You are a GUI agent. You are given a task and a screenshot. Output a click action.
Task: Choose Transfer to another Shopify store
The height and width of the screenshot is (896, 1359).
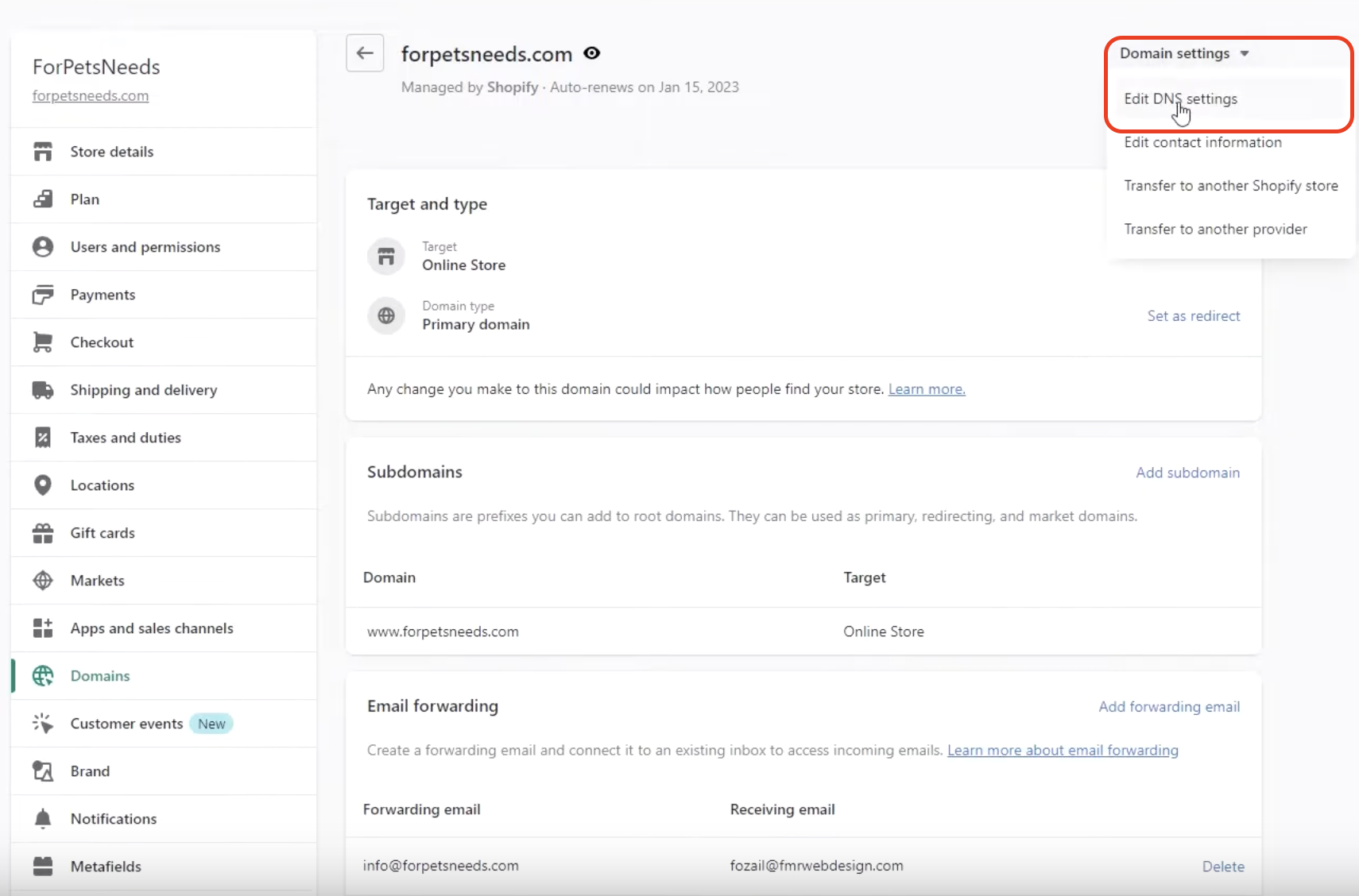1231,186
